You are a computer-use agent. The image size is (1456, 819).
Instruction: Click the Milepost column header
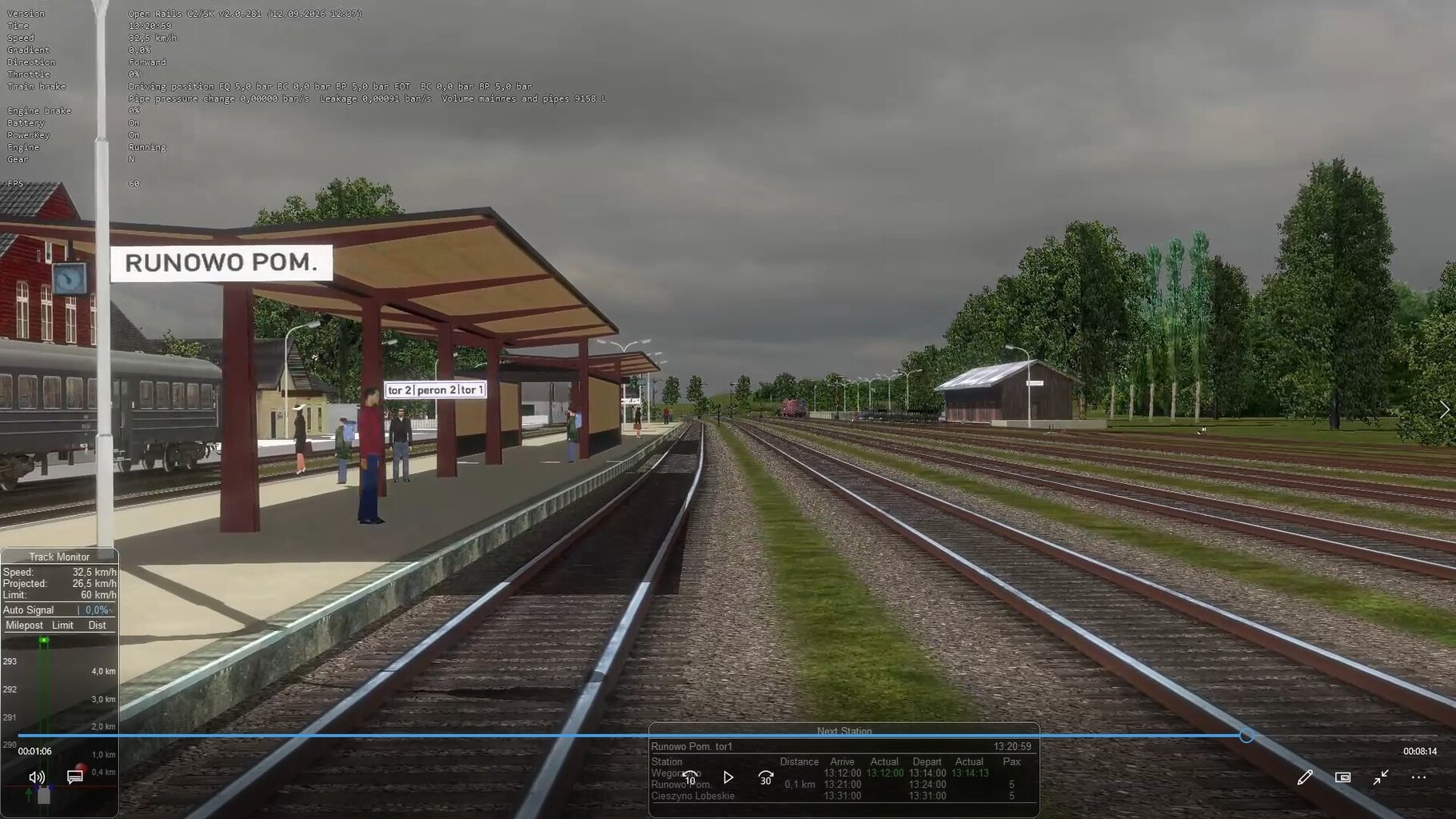tap(24, 625)
